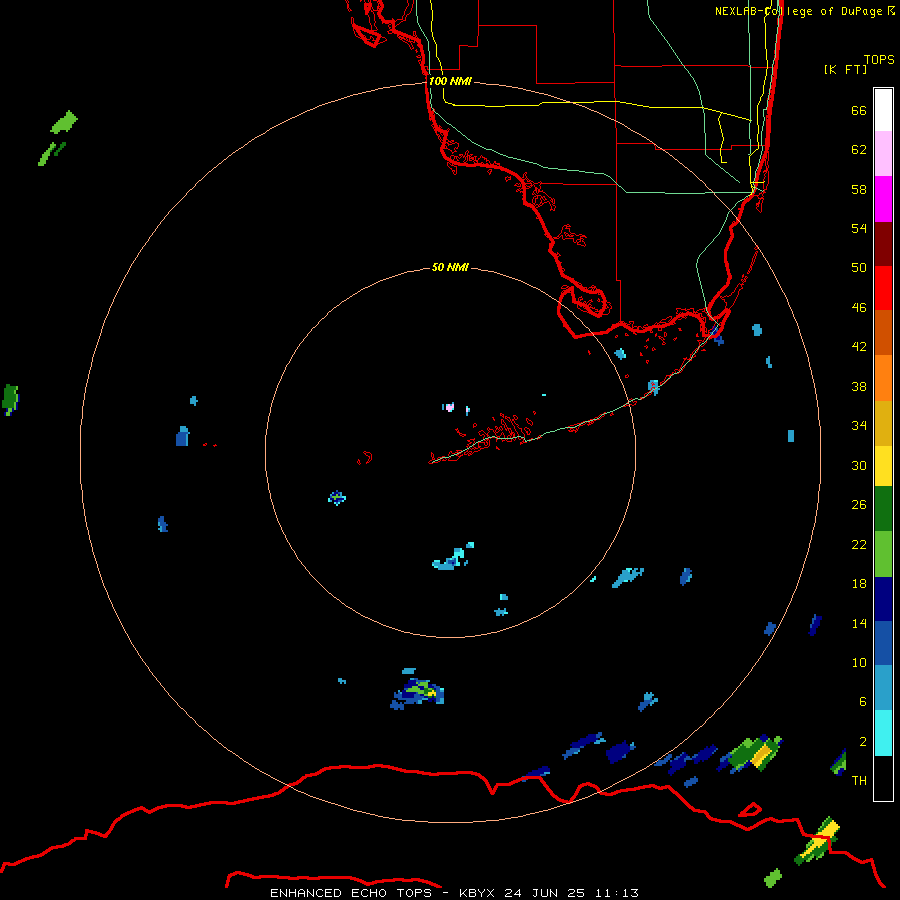Click the TOPS legend title
900x900 pixels.
tap(879, 60)
